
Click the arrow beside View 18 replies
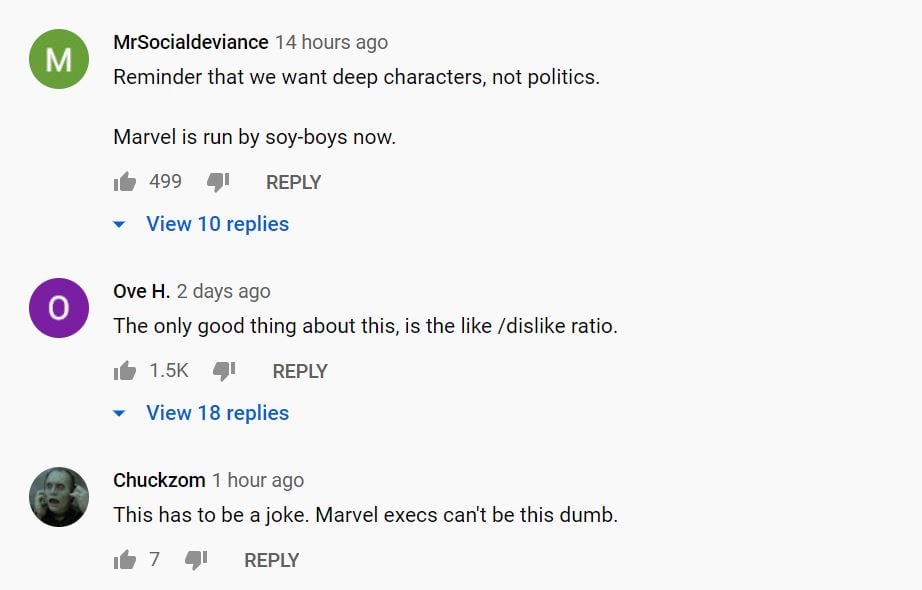pos(120,414)
